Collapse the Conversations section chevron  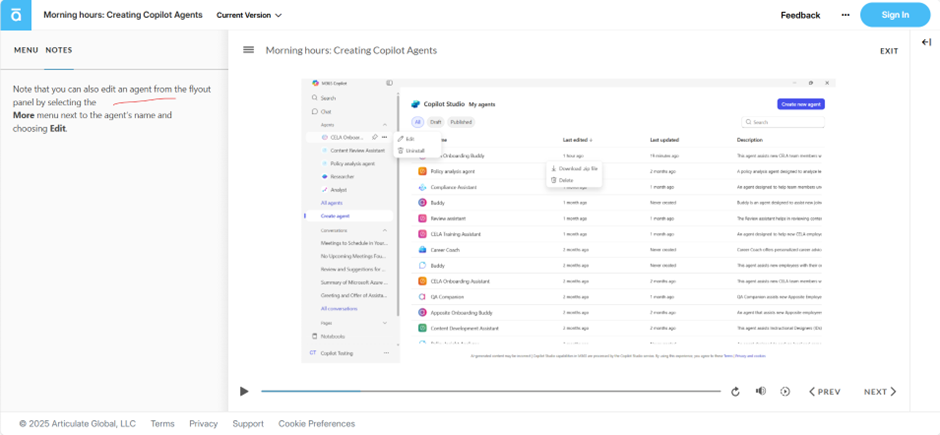[x=385, y=230]
